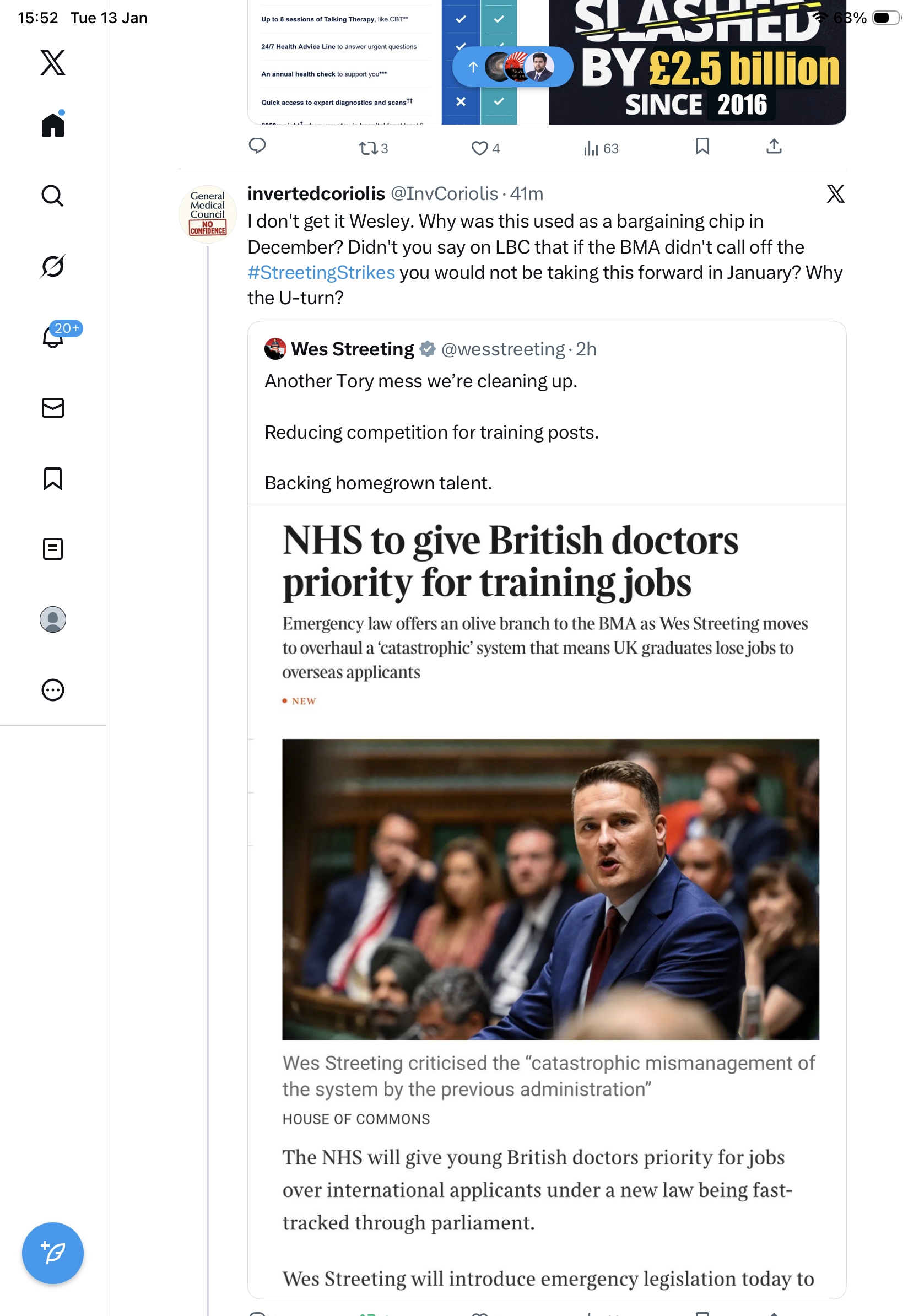Tap the #StreetingStrikes hashtag
The width and height of the screenshot is (919, 1316).
pyautogui.click(x=321, y=272)
